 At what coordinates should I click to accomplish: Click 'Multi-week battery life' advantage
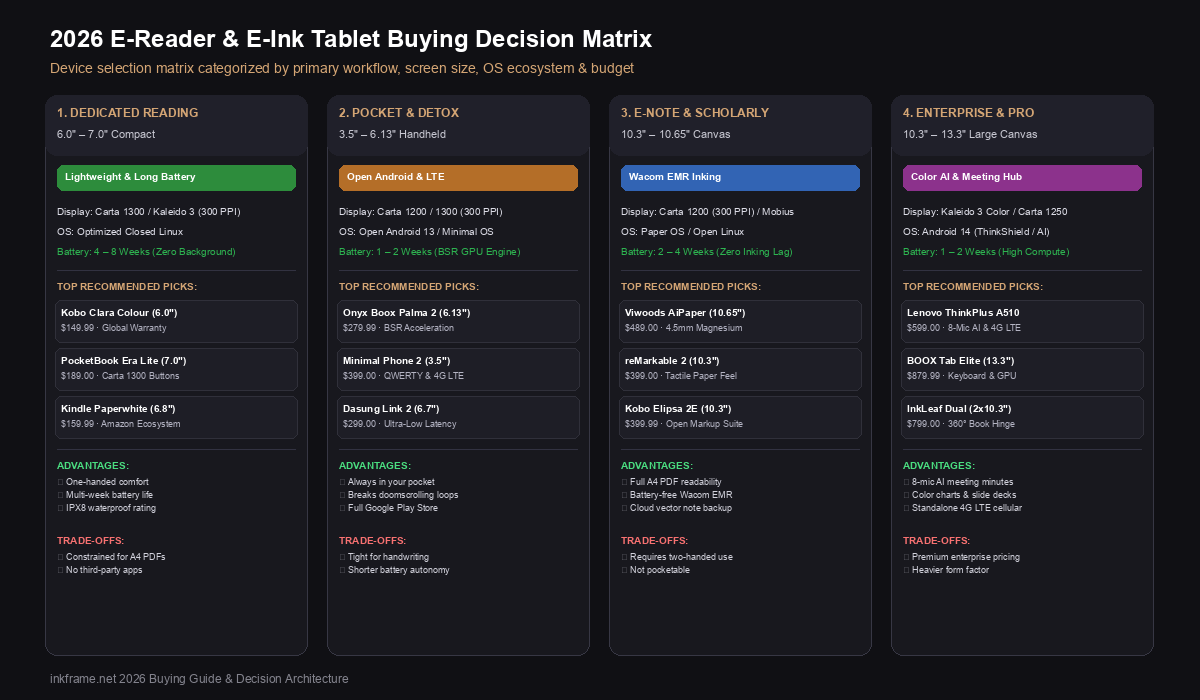(110, 495)
